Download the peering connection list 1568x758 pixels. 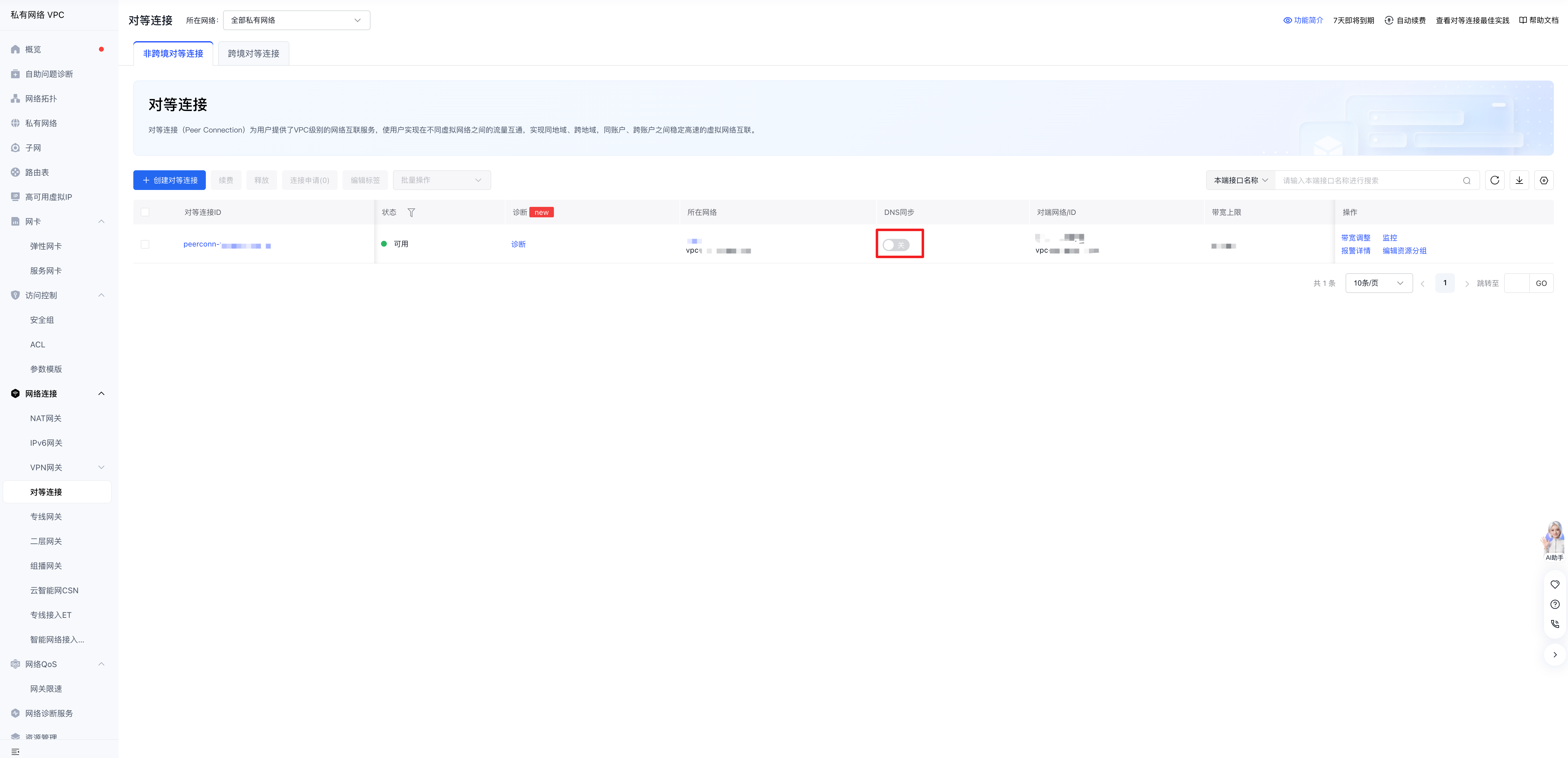[1519, 180]
